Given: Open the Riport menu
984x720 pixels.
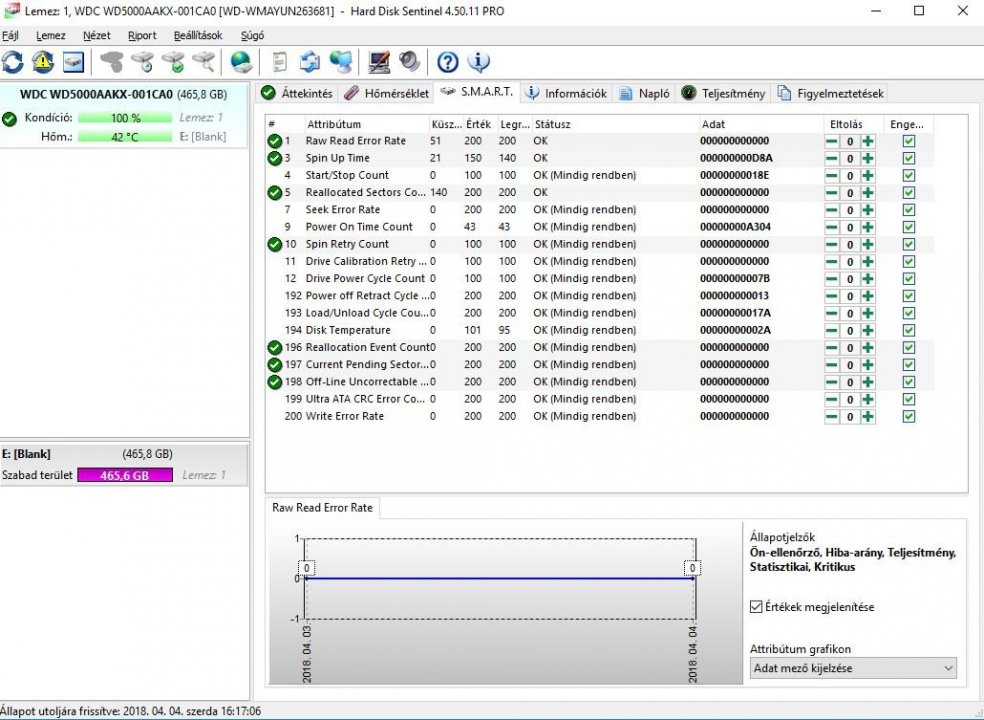Looking at the screenshot, I should [x=141, y=35].
